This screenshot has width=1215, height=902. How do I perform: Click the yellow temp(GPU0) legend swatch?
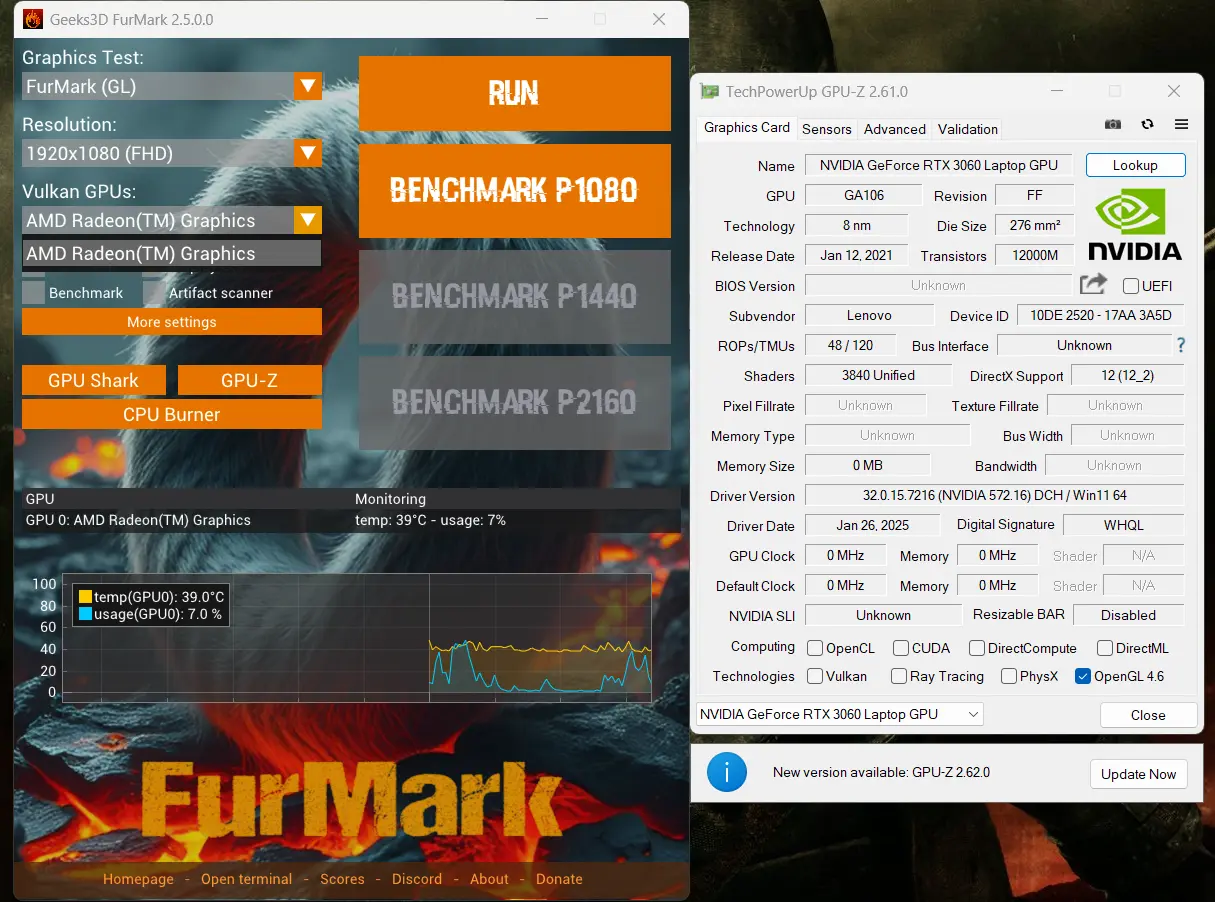point(85,597)
